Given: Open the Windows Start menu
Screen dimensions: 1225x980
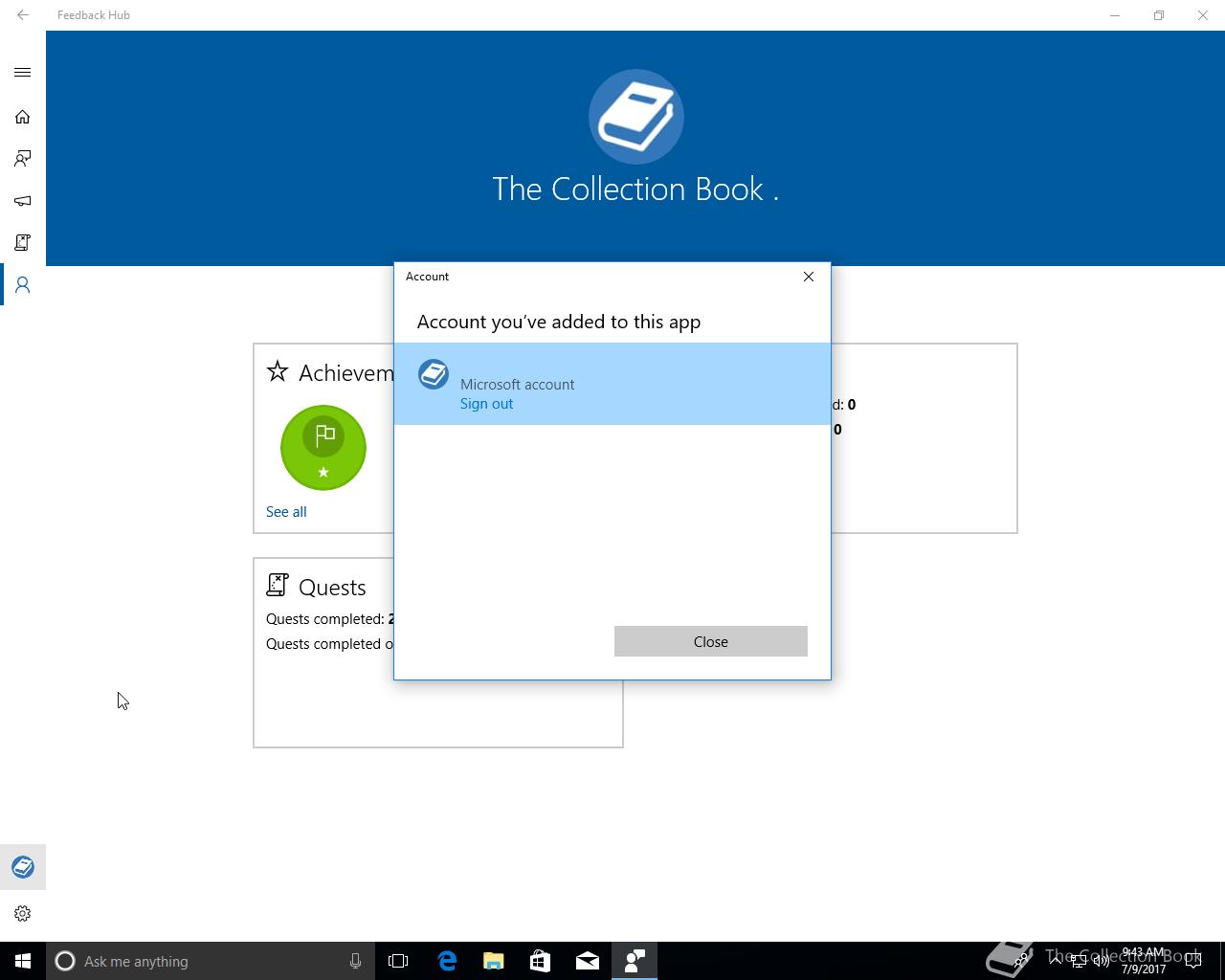Looking at the screenshot, I should coord(23,961).
